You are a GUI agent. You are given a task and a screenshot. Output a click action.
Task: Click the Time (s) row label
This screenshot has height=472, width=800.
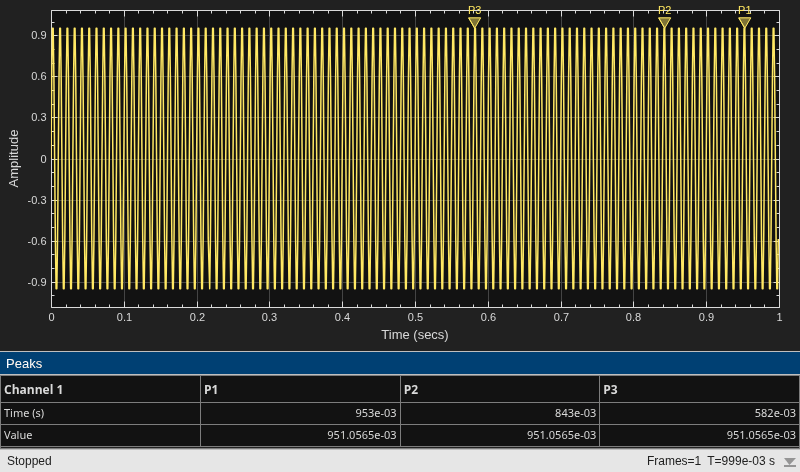tap(24, 413)
